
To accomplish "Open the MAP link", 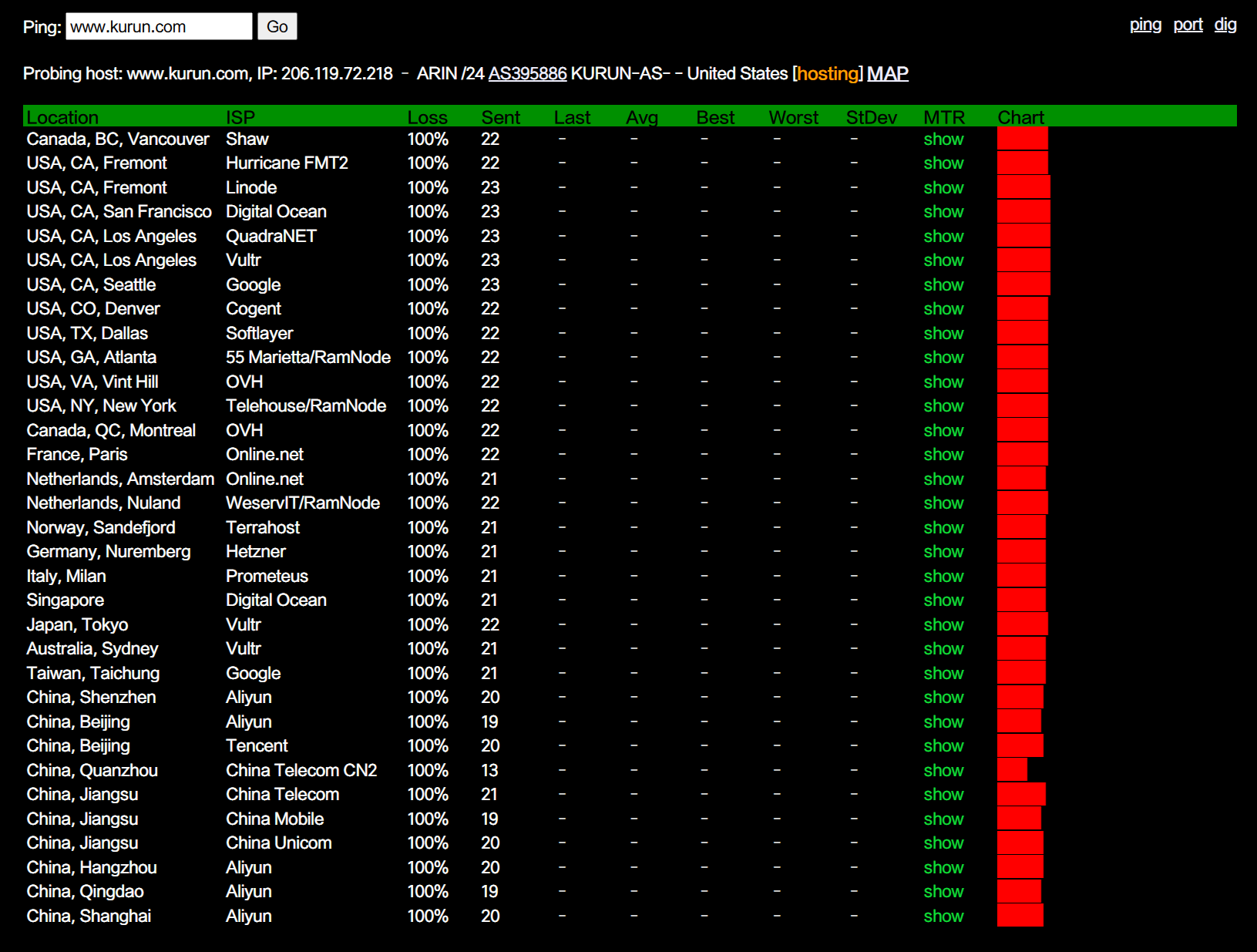I will 888,73.
